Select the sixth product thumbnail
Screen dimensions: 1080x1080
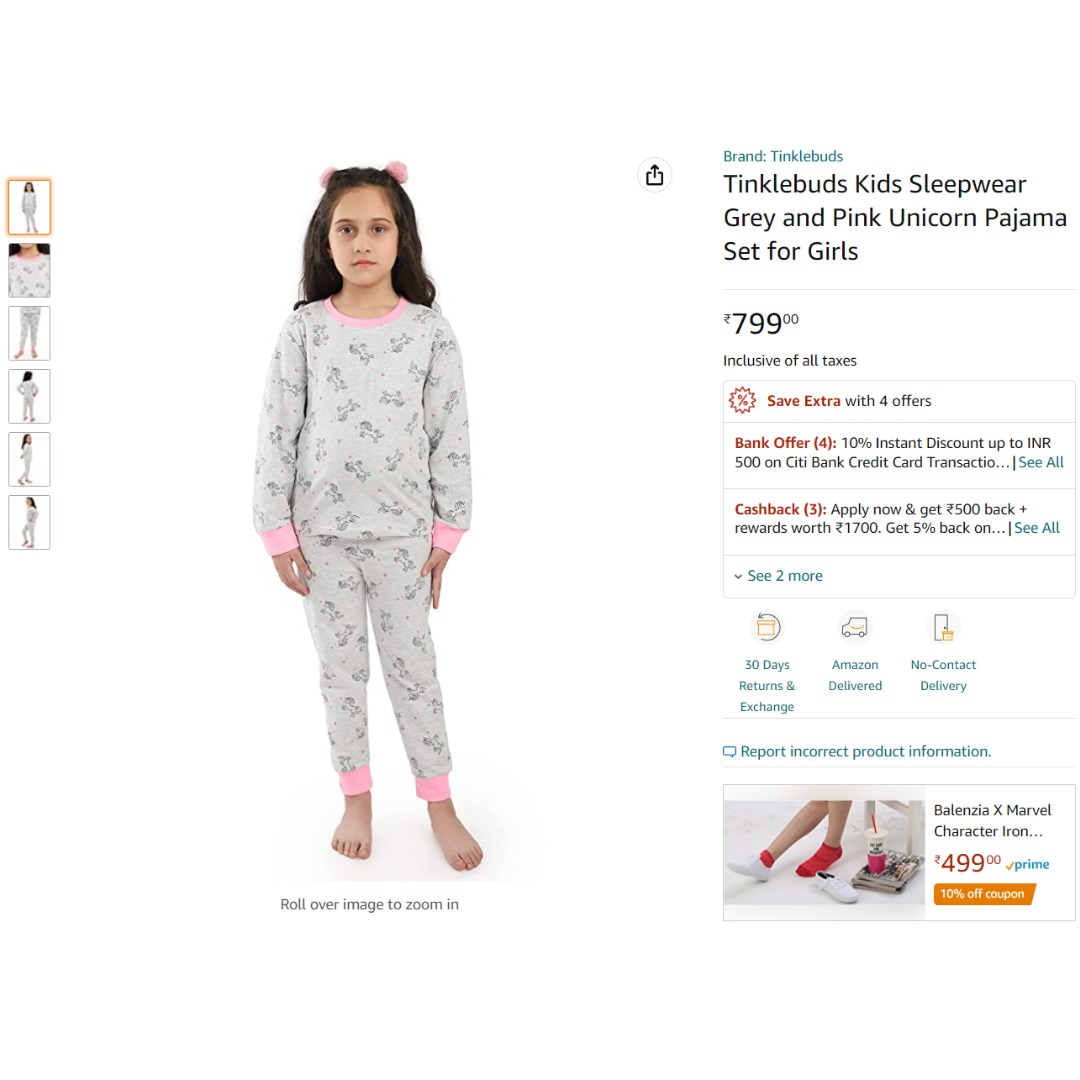pos(29,522)
